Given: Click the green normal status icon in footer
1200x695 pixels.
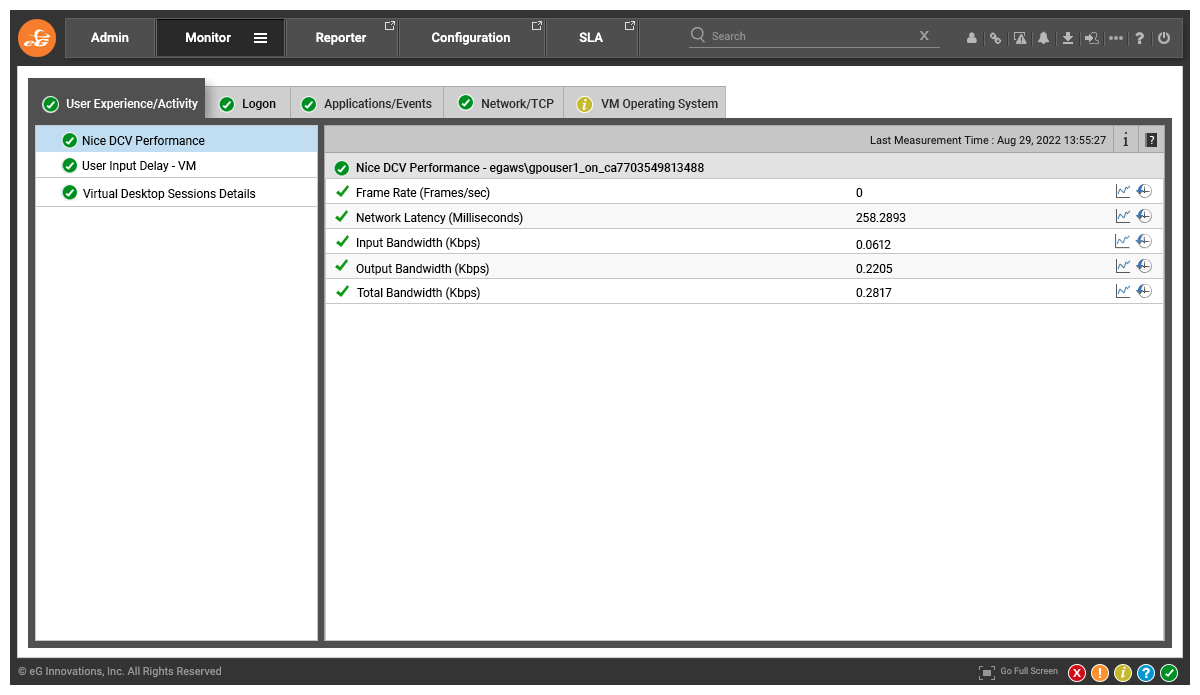Looking at the screenshot, I should point(1169,673).
